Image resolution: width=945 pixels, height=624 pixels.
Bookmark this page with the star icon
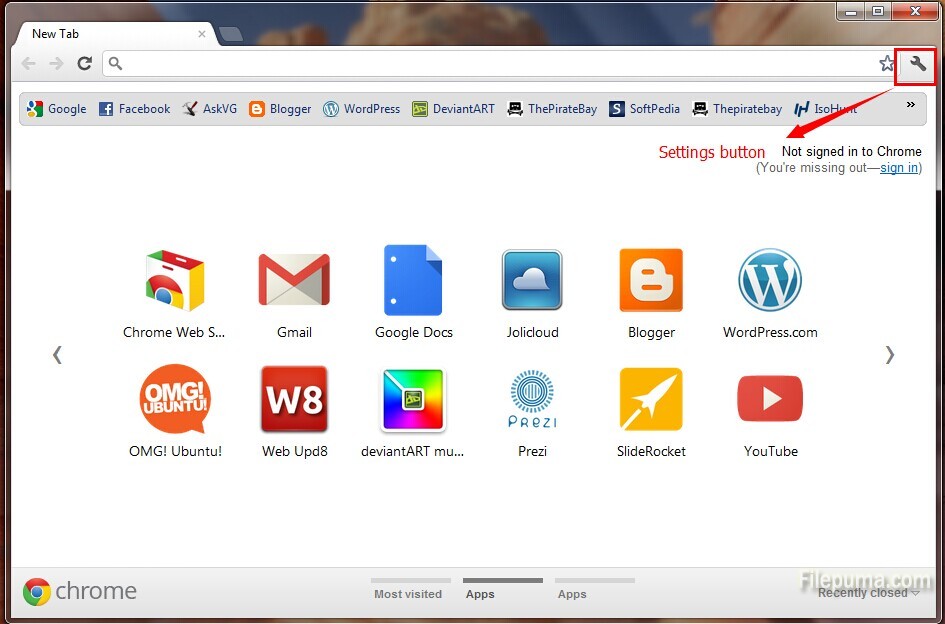click(886, 64)
